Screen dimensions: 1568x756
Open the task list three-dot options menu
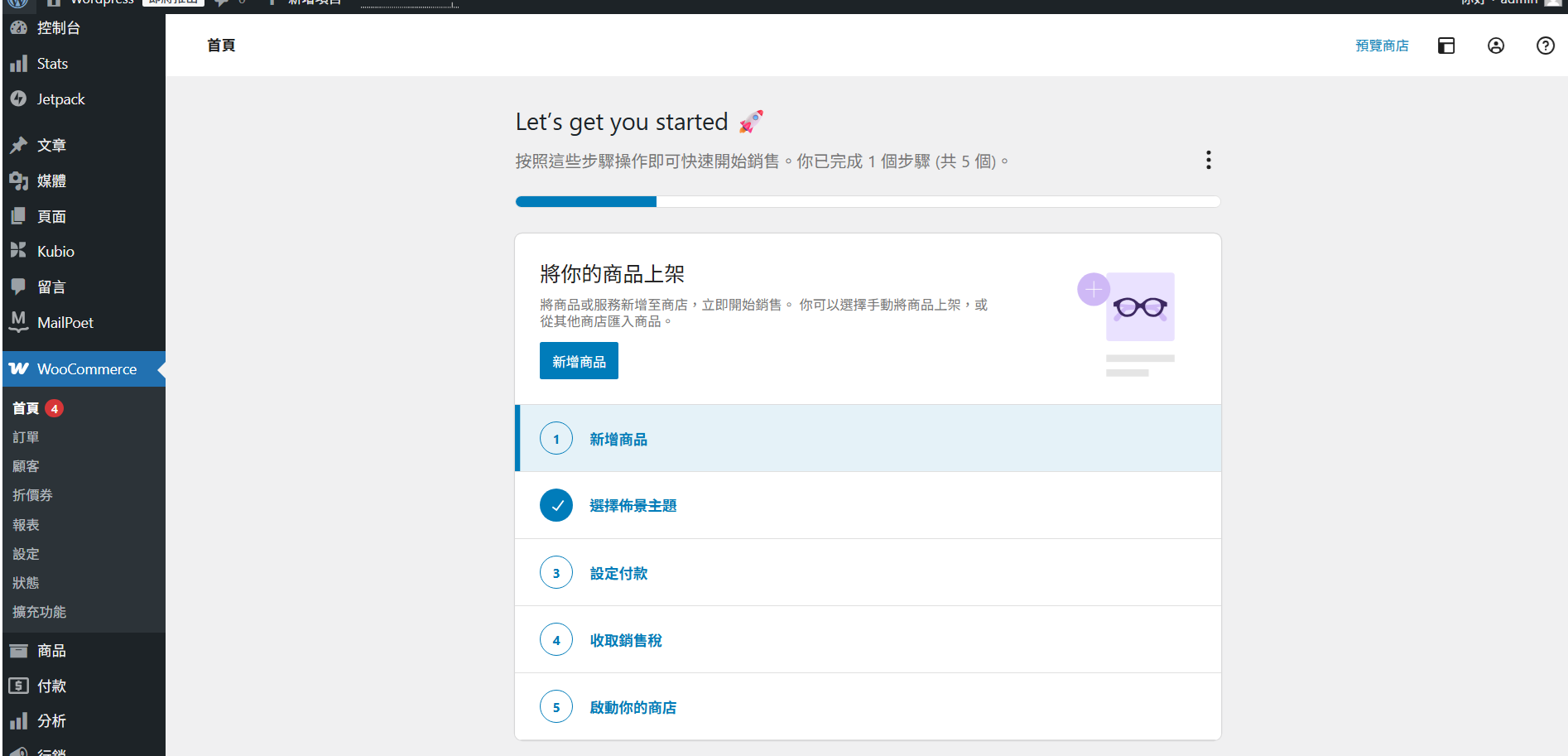click(1208, 160)
